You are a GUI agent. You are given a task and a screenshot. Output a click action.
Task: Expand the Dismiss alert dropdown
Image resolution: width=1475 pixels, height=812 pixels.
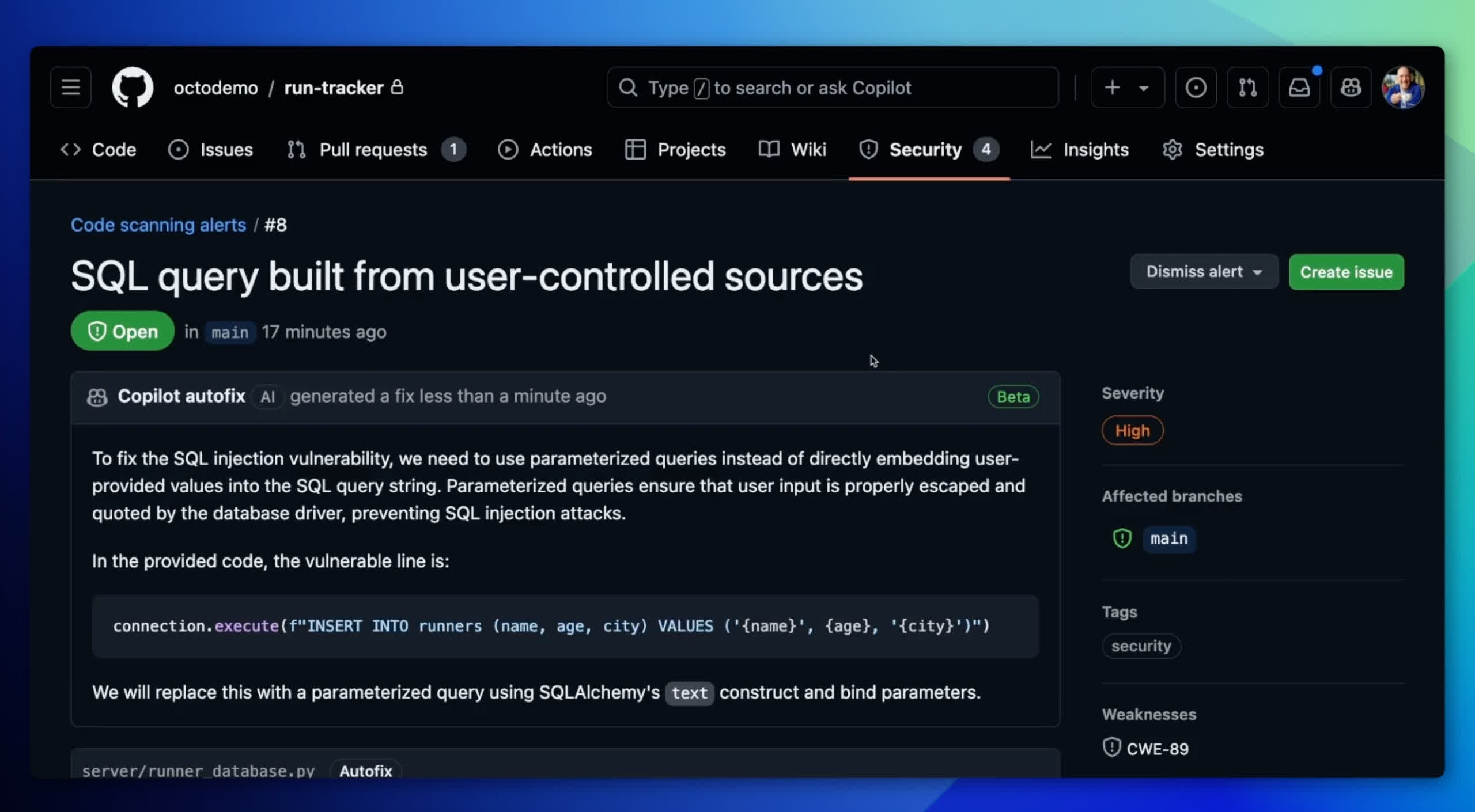pos(1204,272)
